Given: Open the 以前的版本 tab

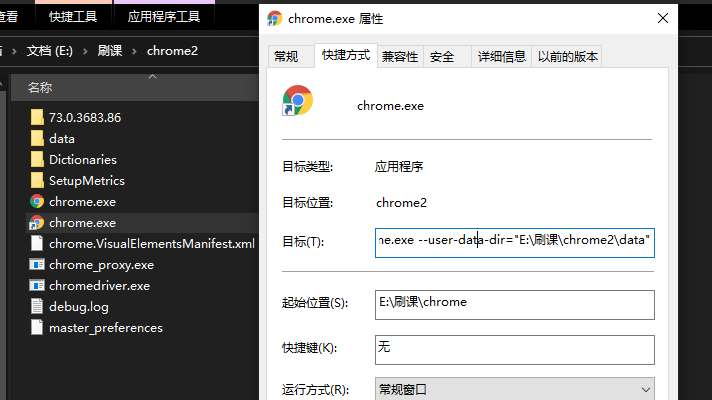Looking at the screenshot, I should point(568,57).
